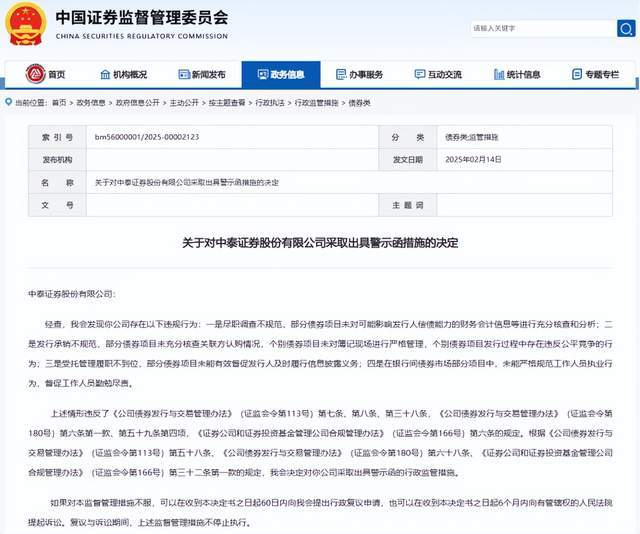
Task: Open the 专题专栏 navigation tab
Action: click(596, 74)
